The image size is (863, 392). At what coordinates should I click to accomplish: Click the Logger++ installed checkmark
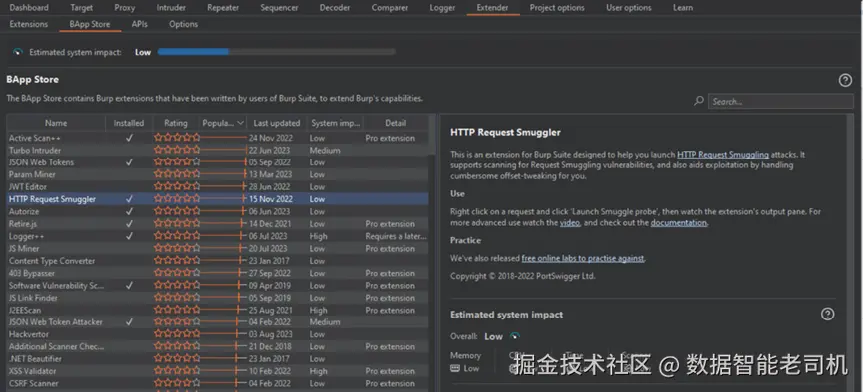coord(129,236)
